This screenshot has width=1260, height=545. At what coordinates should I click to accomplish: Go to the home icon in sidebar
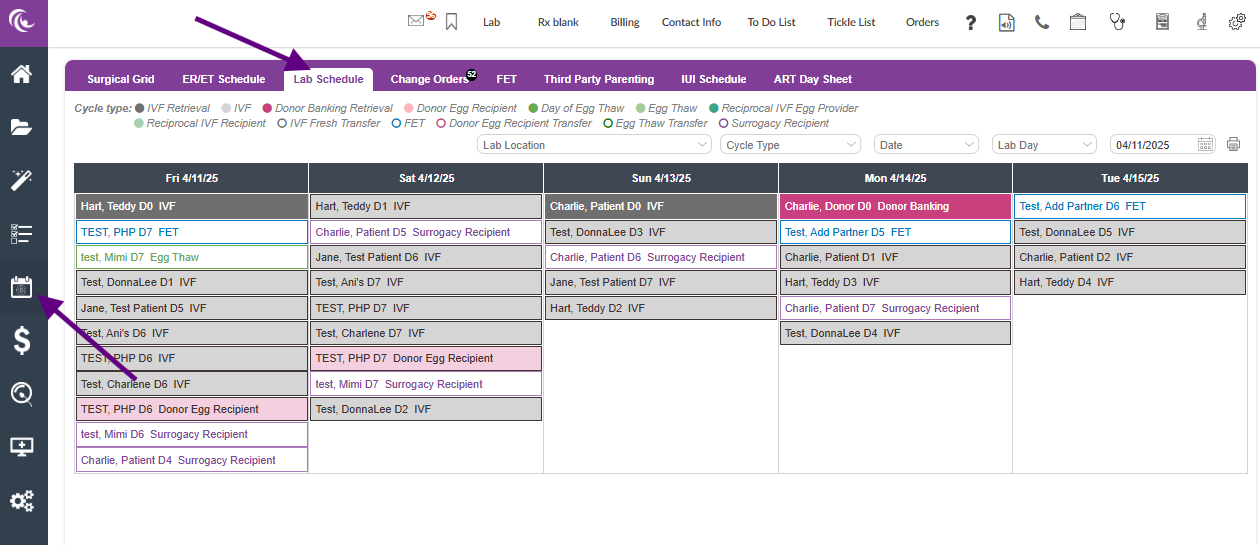pos(22,74)
